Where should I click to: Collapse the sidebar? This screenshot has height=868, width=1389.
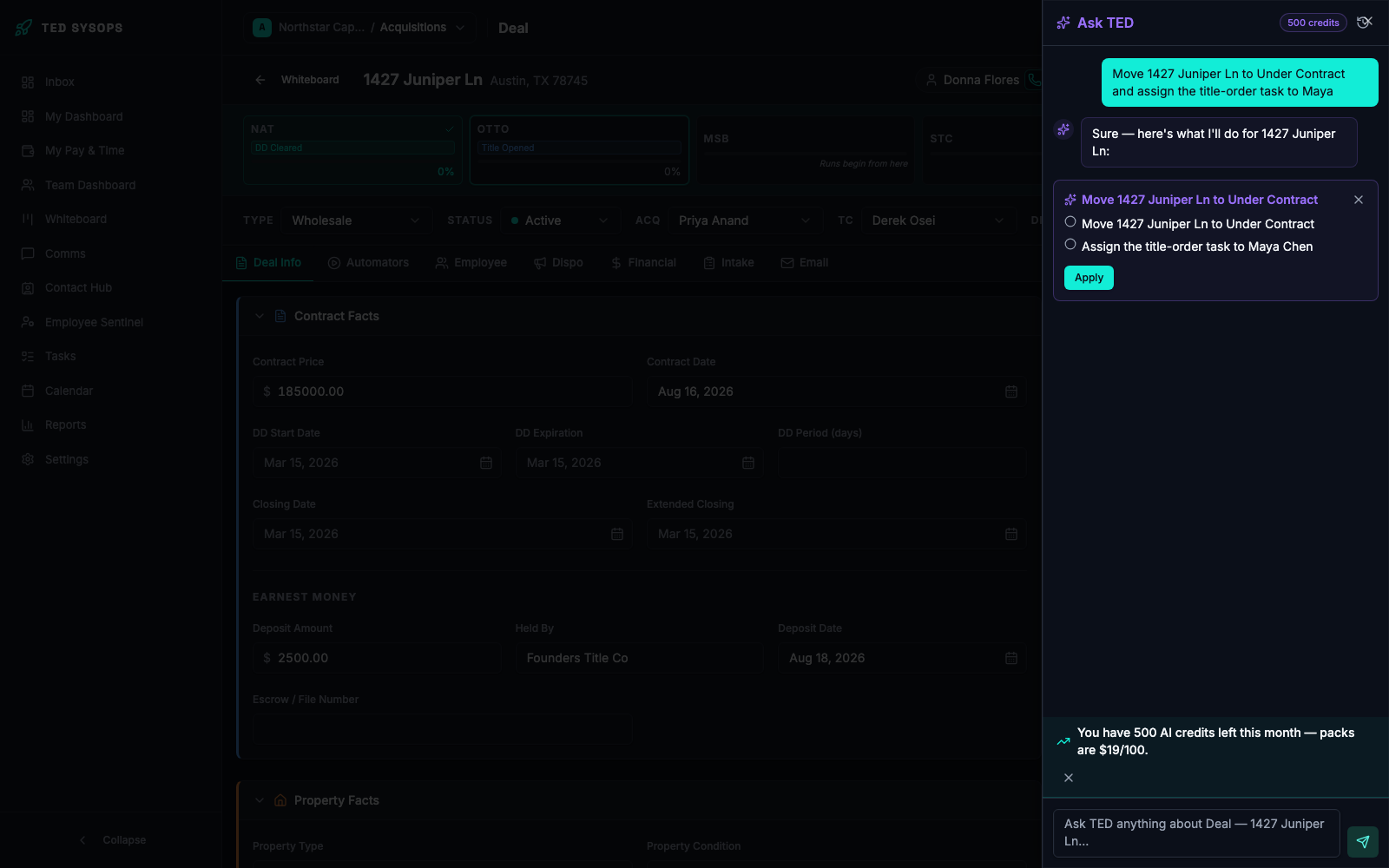111,840
